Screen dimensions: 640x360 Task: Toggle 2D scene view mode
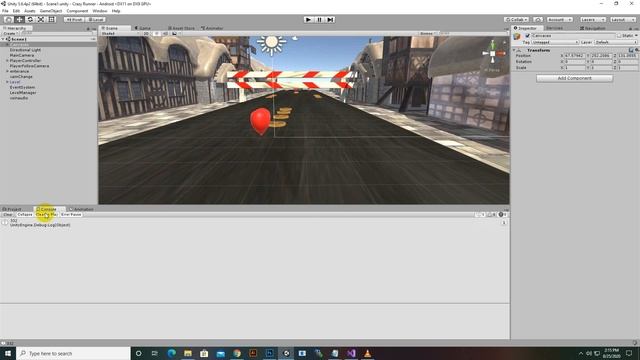pyautogui.click(x=146, y=33)
